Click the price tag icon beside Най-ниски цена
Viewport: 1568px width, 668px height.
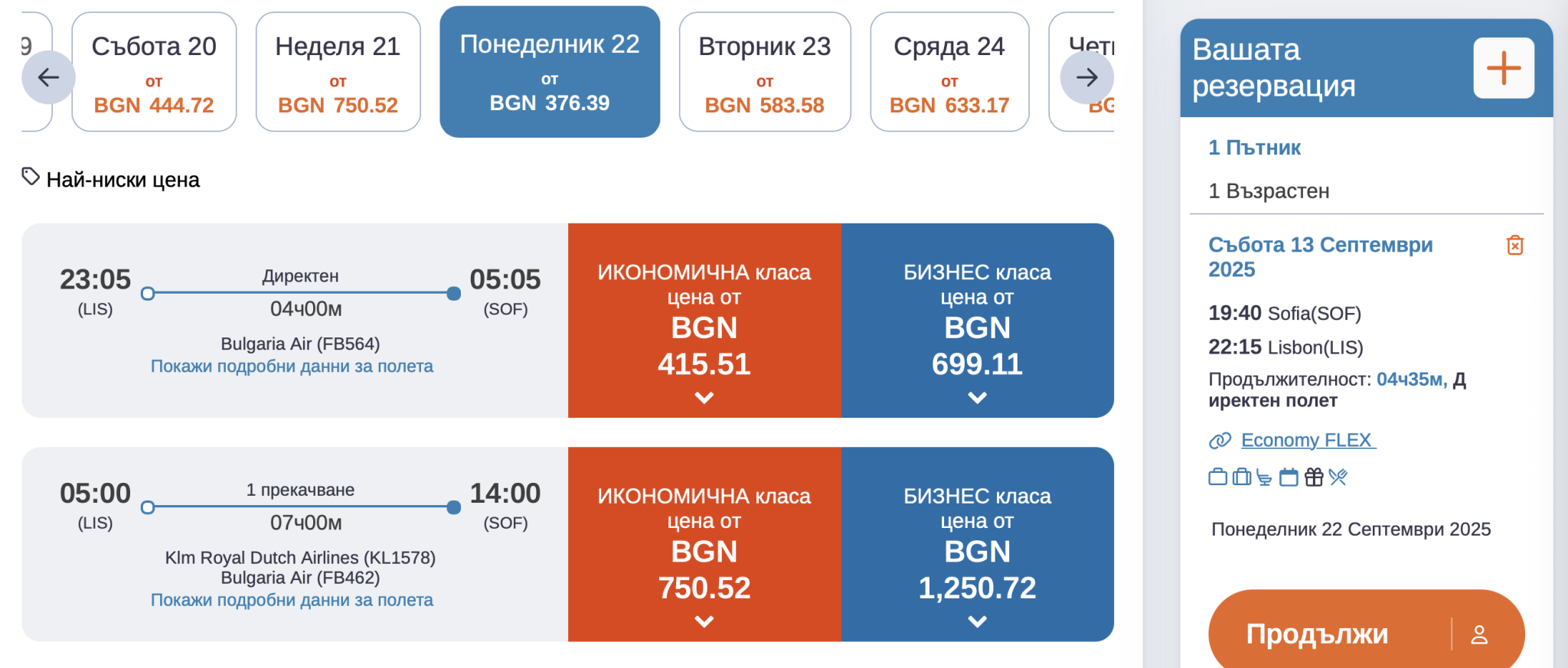click(31, 178)
